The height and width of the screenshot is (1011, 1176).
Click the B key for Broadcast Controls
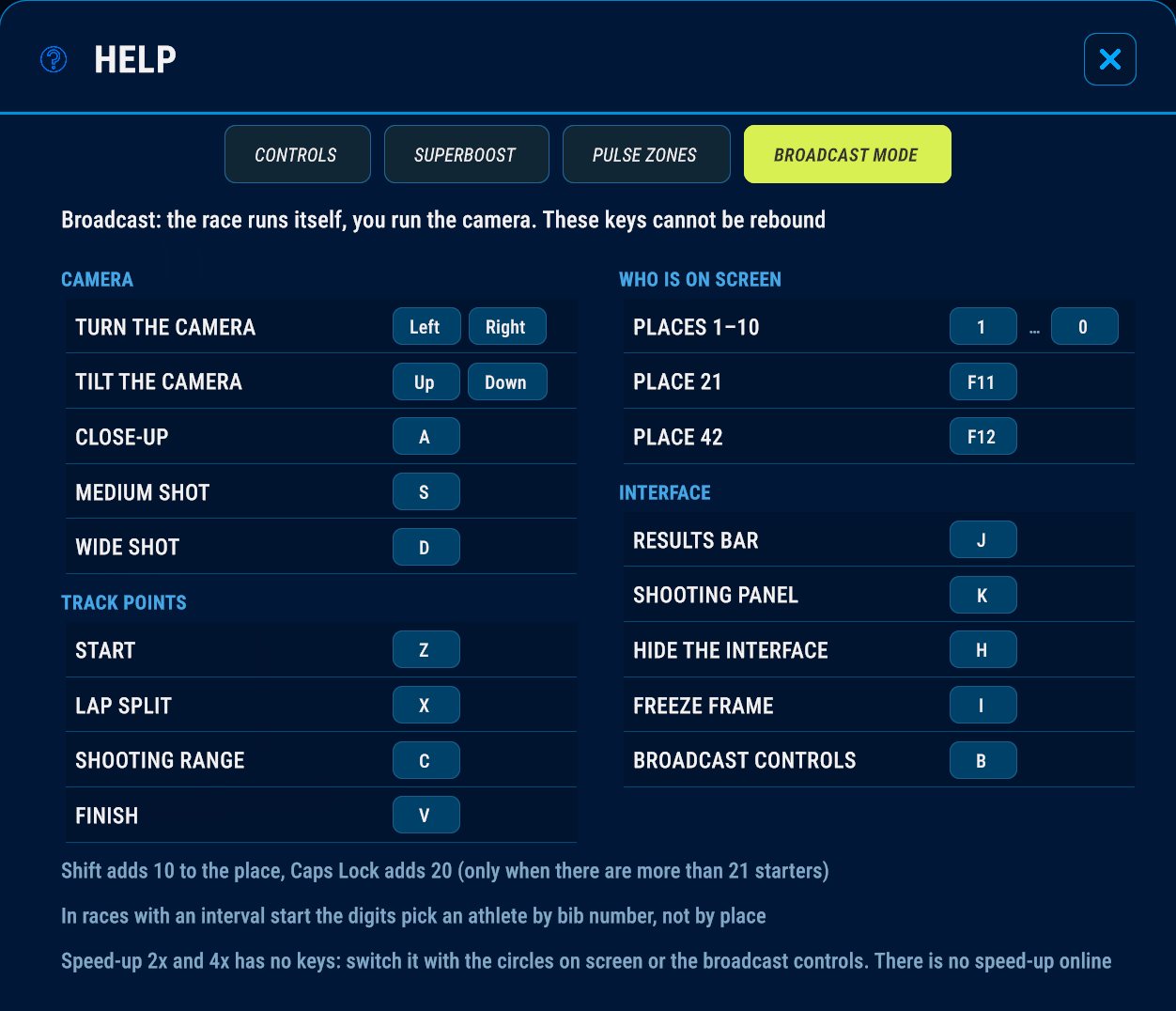click(983, 760)
